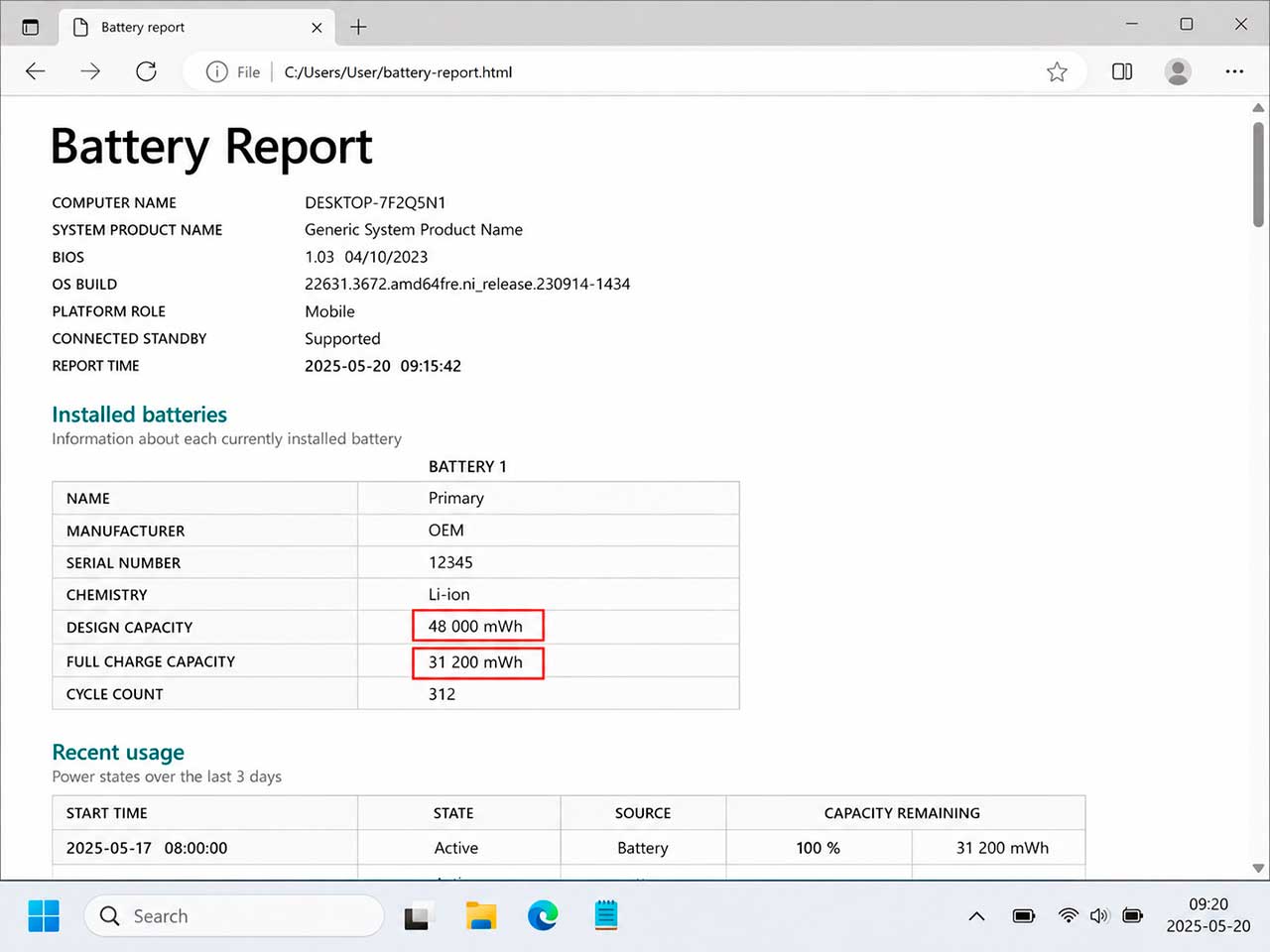Open File Explorer from the taskbar
1270x952 pixels.
(481, 915)
